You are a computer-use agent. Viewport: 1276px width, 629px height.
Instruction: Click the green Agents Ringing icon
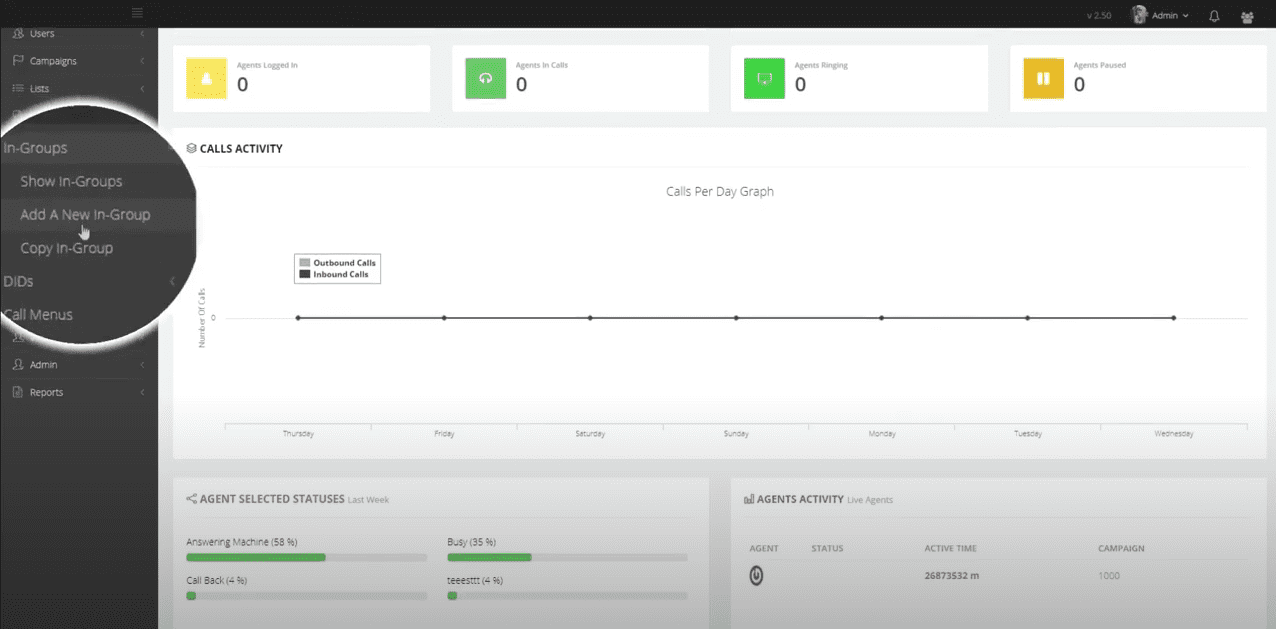765,79
